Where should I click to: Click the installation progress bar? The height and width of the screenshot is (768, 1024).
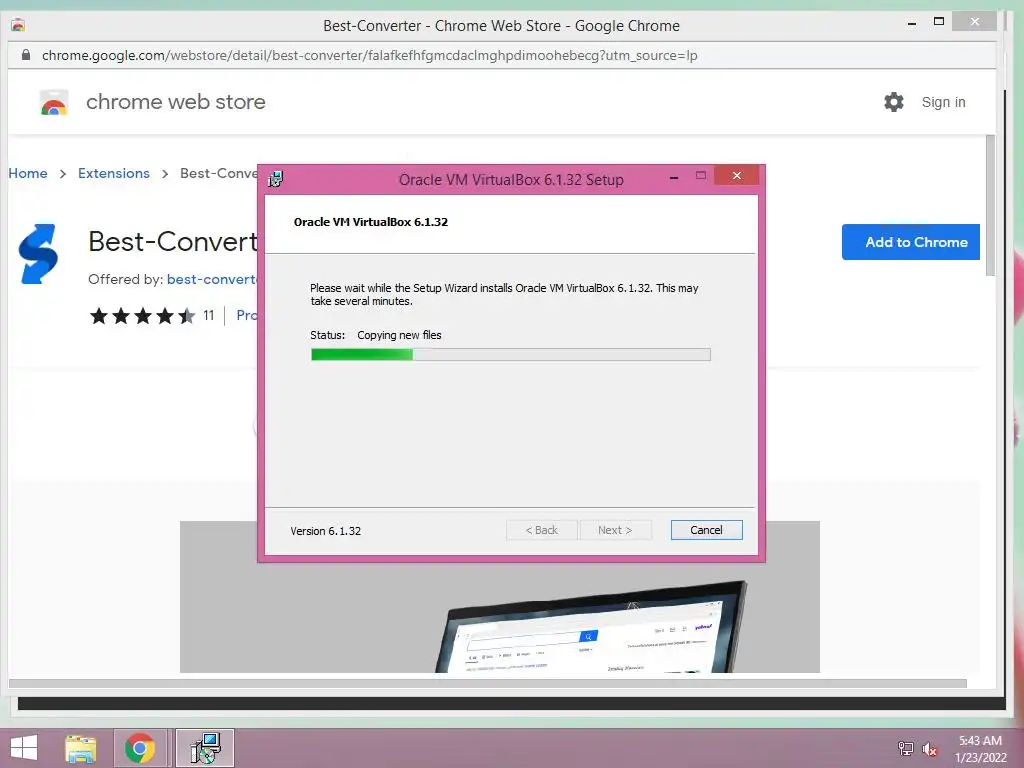510,355
